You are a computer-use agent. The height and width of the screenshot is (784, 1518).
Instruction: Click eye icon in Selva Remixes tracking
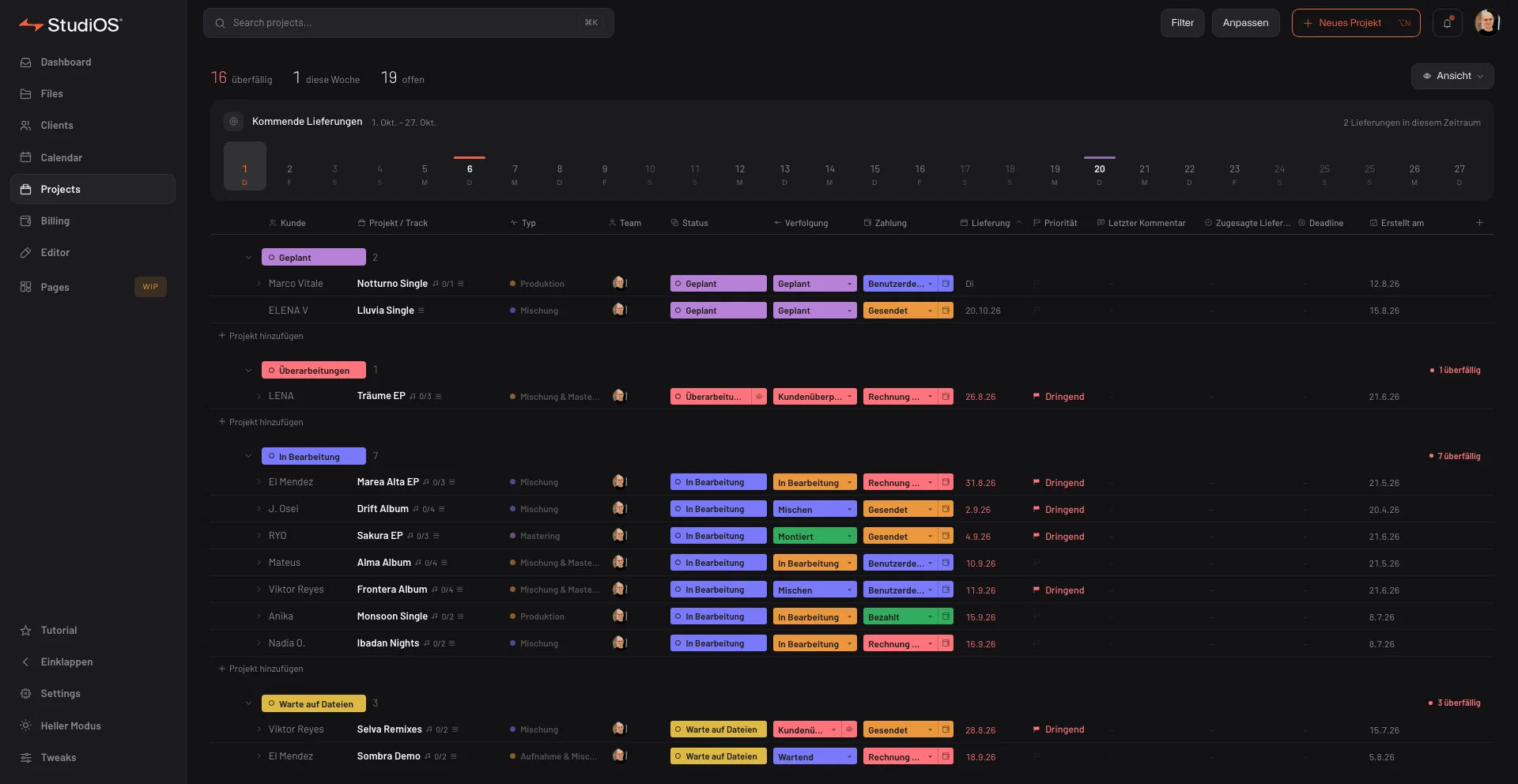coord(849,730)
